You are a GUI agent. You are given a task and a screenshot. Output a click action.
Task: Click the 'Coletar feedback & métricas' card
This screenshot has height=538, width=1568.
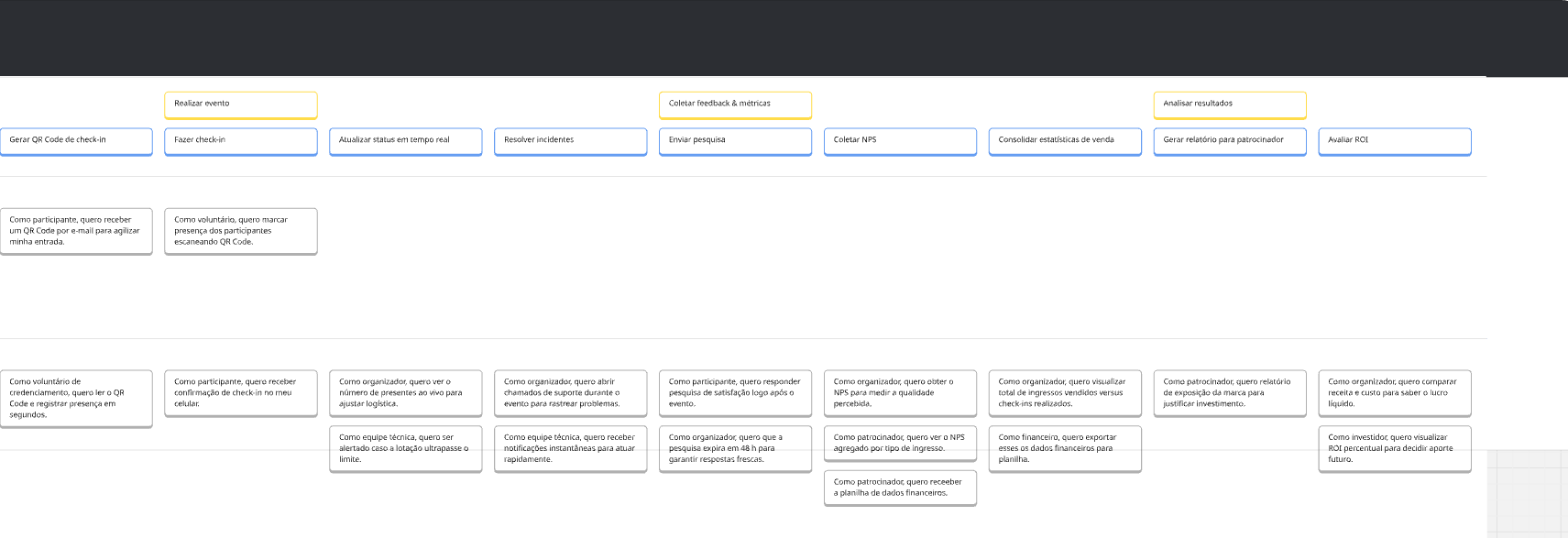[735, 104]
